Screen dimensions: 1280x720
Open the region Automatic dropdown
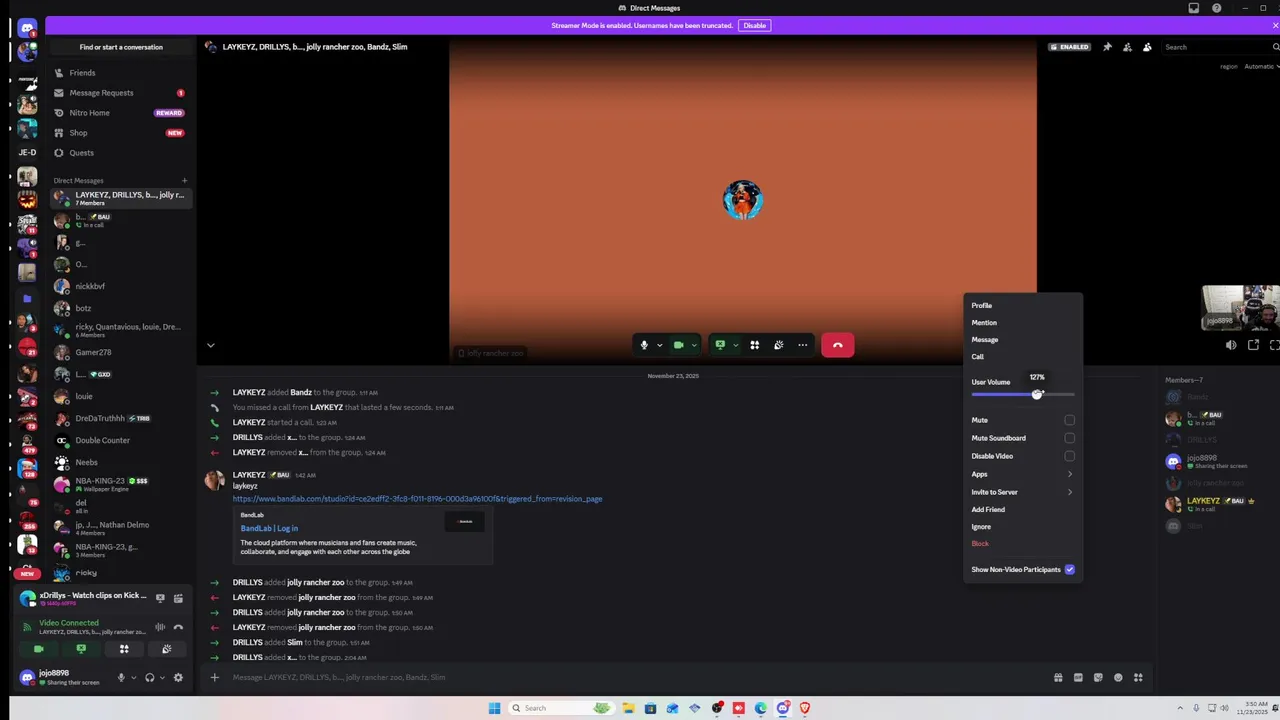pos(1261,66)
